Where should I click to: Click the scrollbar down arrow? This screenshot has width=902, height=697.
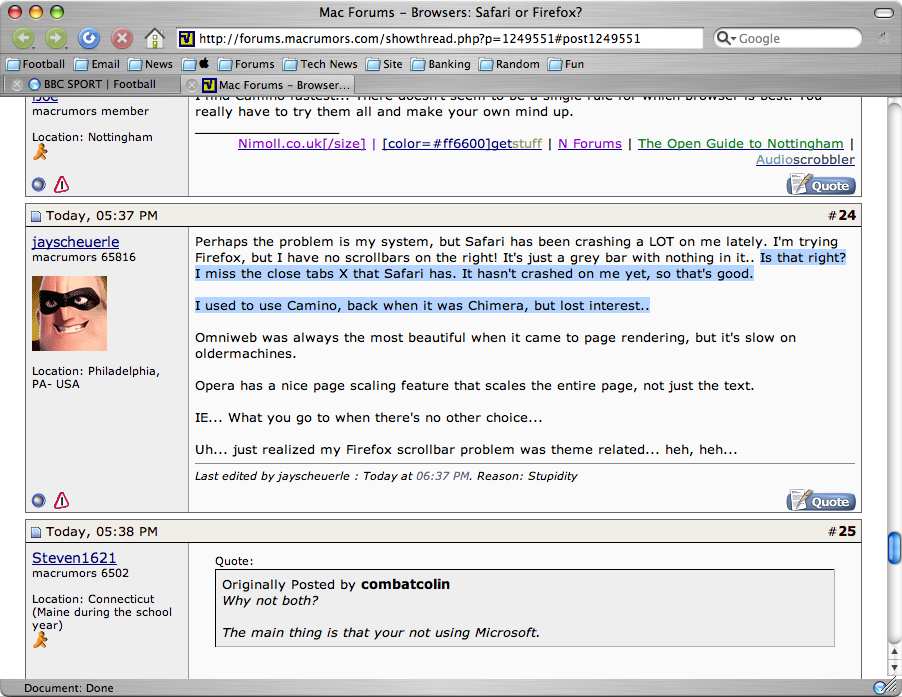click(895, 667)
